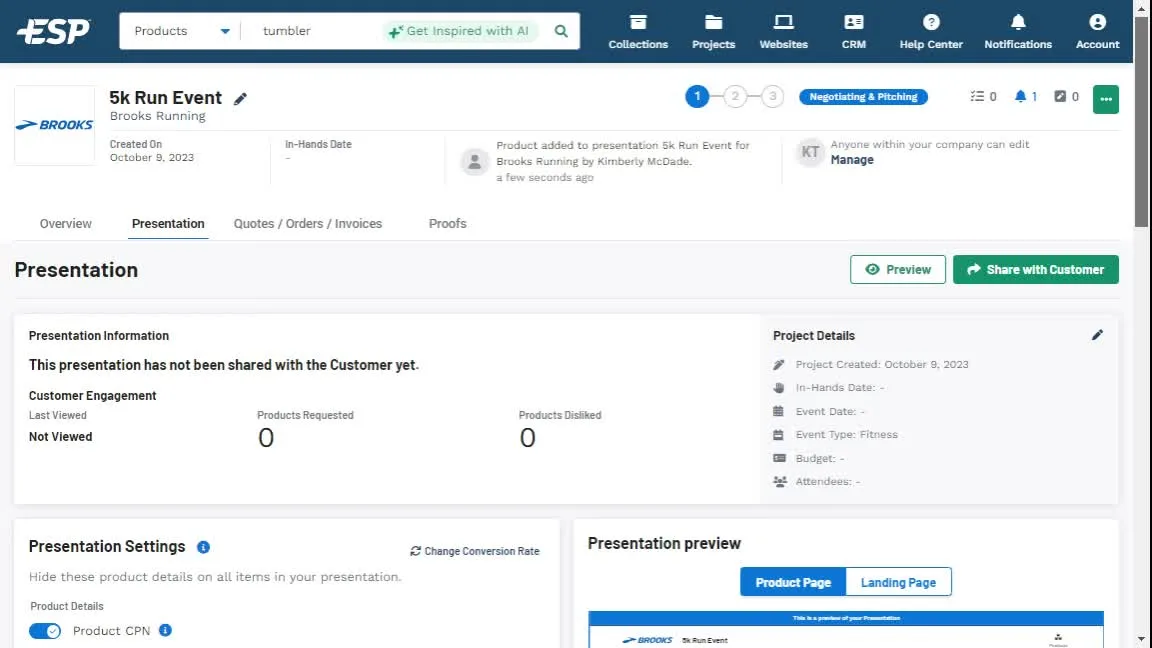Click Get Inspired with AI
This screenshot has width=1152, height=648.
coord(460,31)
